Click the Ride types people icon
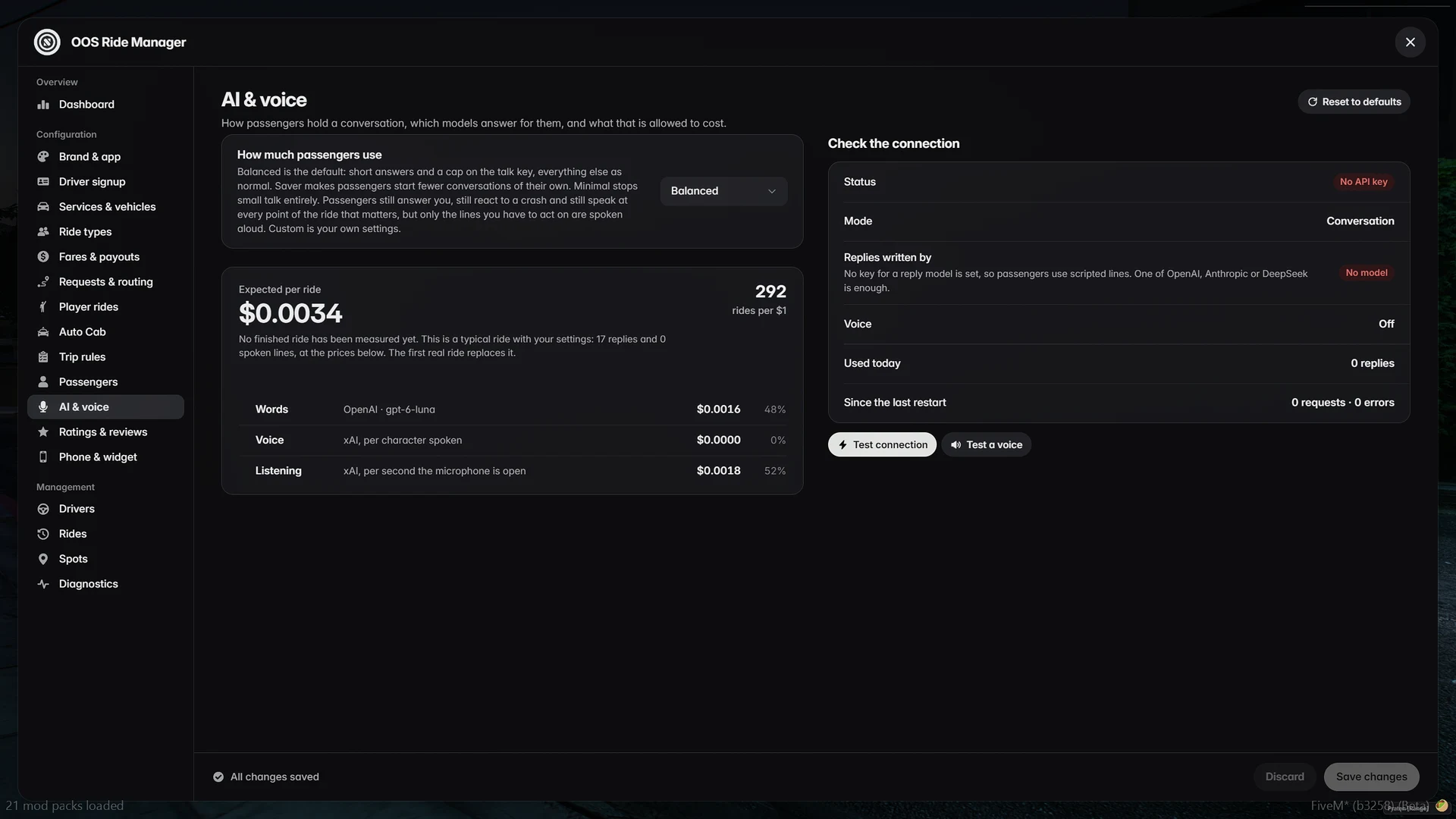Image resolution: width=1456 pixels, height=819 pixels. (43, 232)
